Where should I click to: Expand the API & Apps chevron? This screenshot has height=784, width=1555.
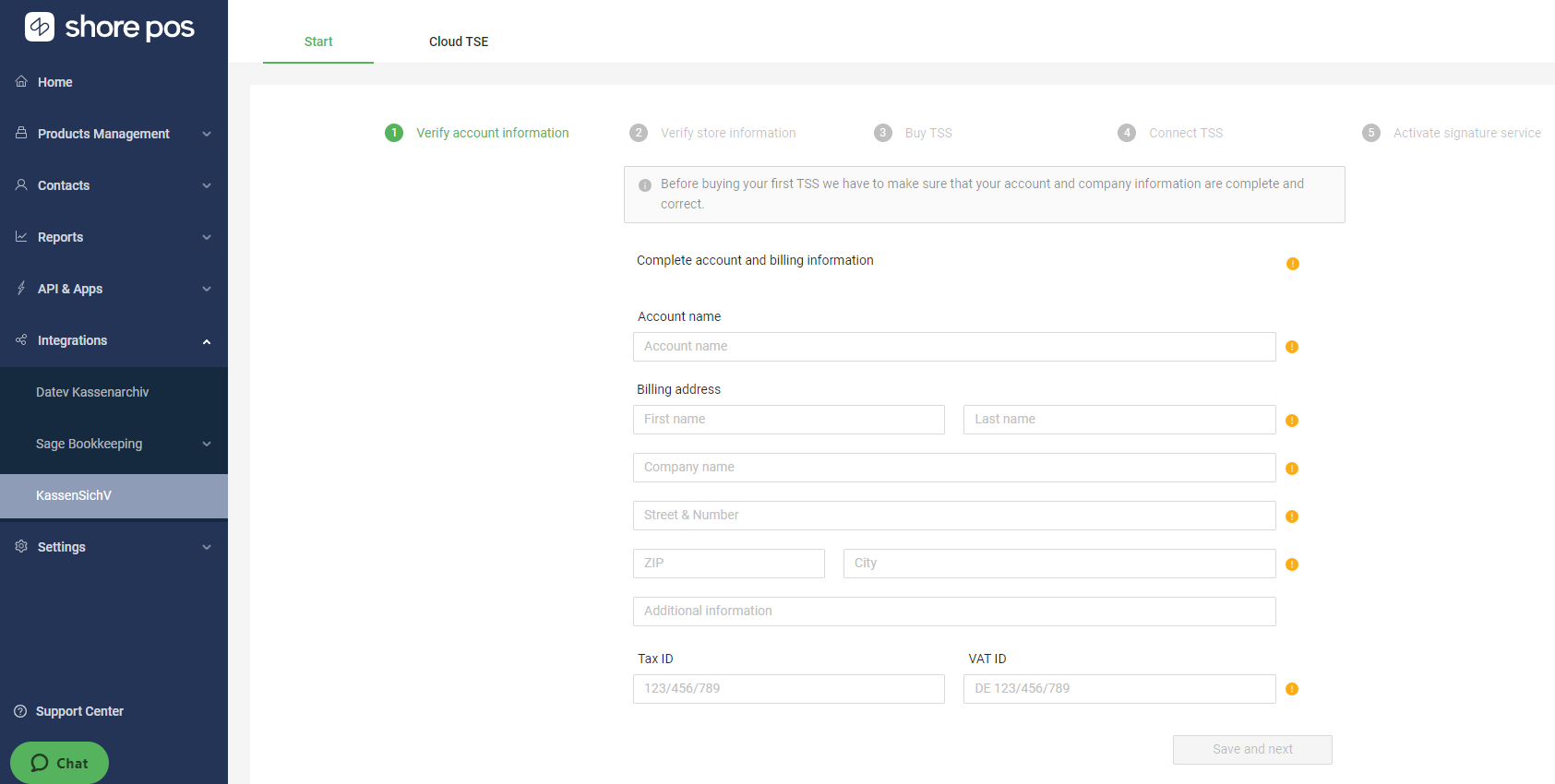[x=207, y=289]
